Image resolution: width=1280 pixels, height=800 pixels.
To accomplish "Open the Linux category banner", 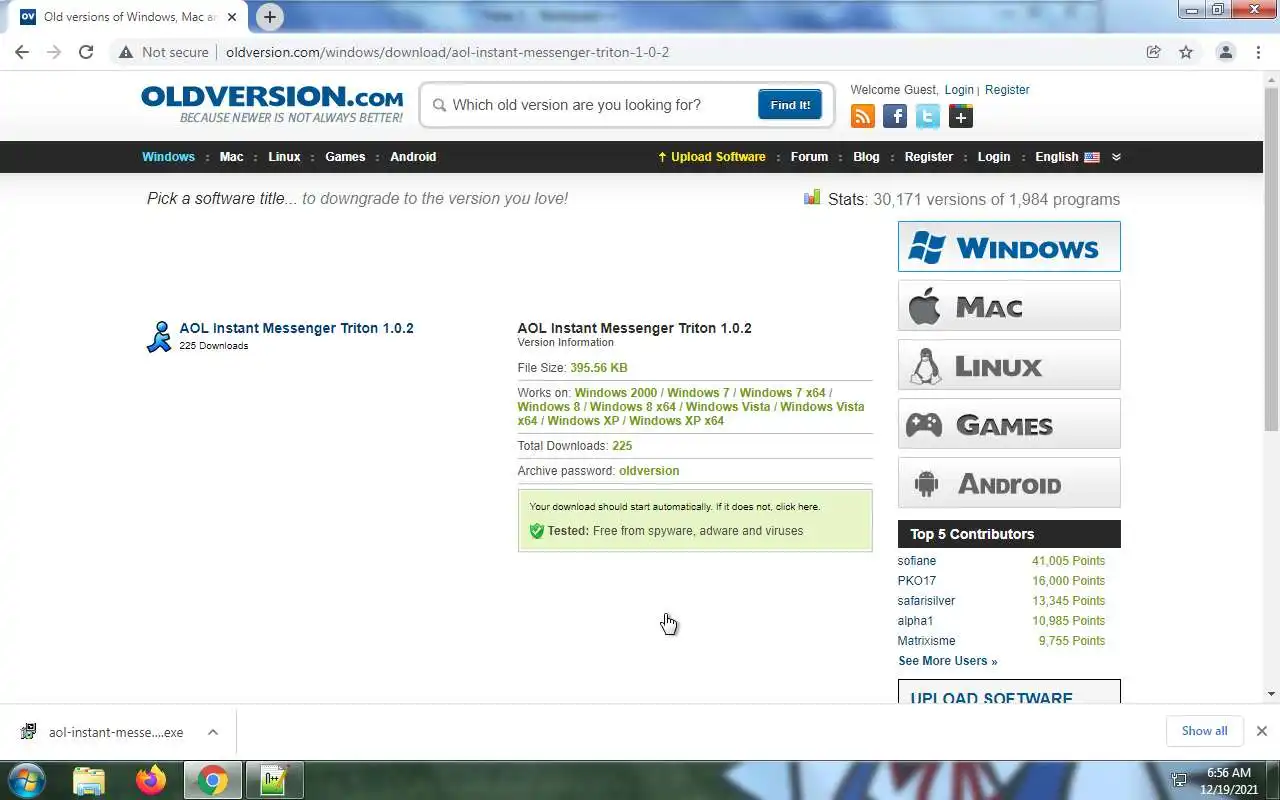I will (1009, 365).
